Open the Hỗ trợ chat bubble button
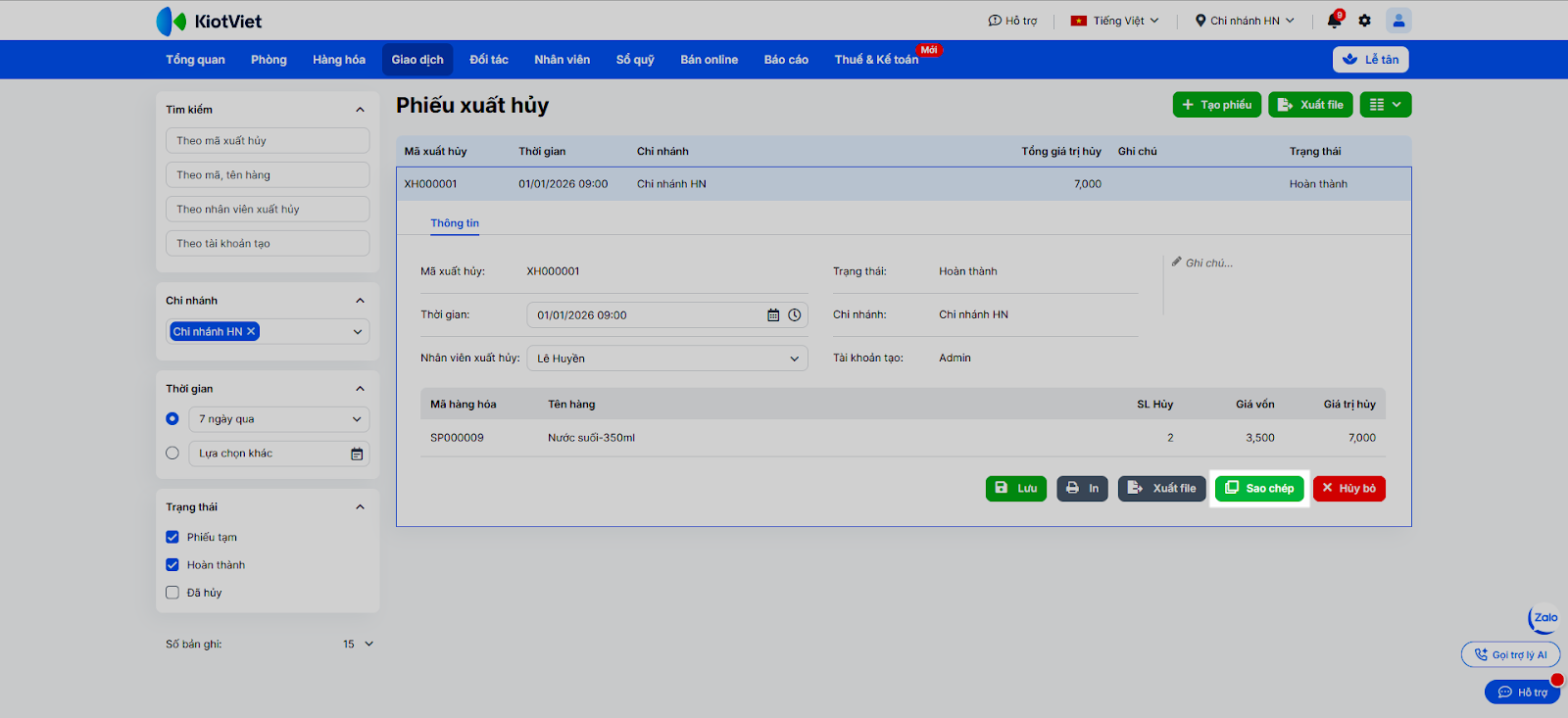The height and width of the screenshot is (718, 1568). coord(1523,692)
